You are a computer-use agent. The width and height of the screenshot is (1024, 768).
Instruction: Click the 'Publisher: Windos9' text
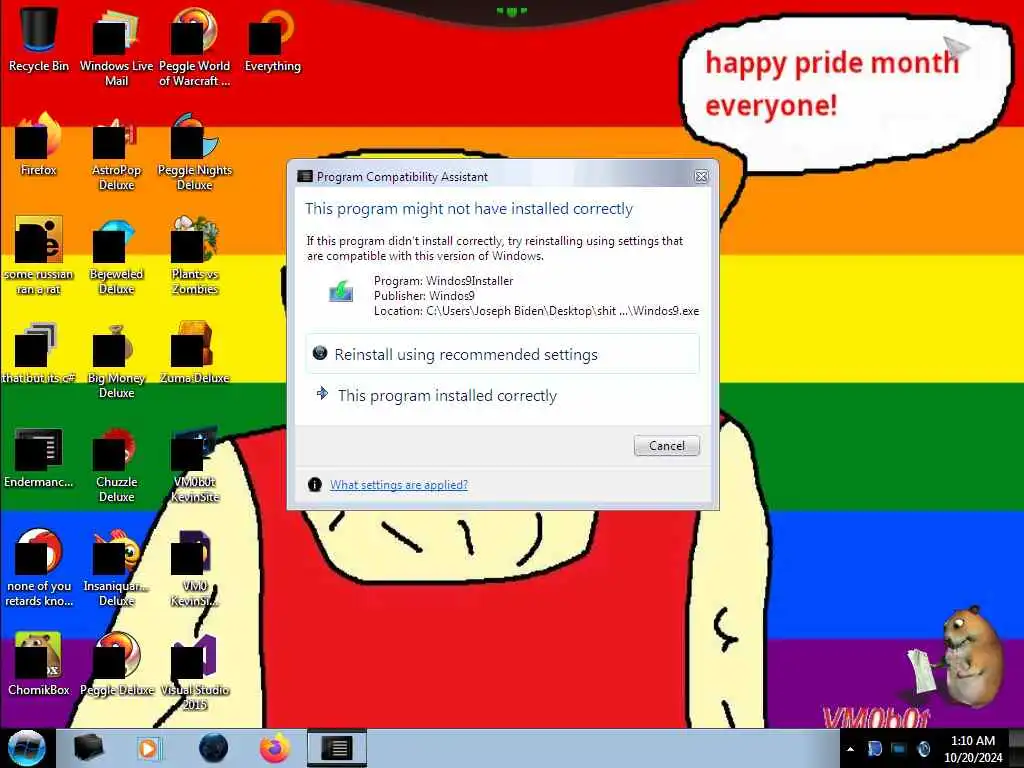point(424,296)
